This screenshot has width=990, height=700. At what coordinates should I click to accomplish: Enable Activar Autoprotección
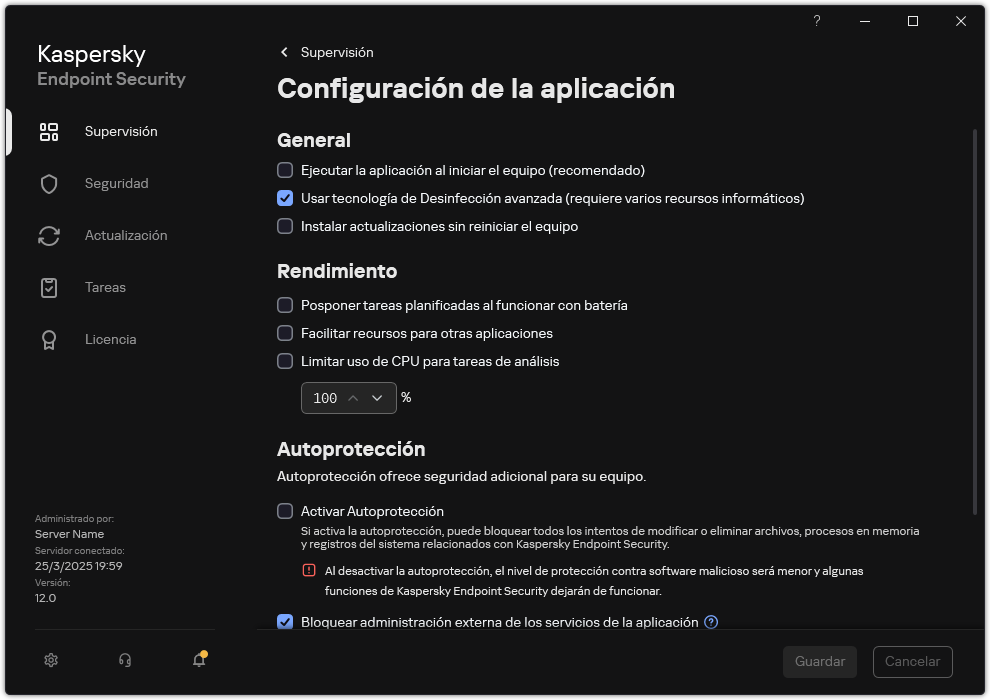coord(285,511)
